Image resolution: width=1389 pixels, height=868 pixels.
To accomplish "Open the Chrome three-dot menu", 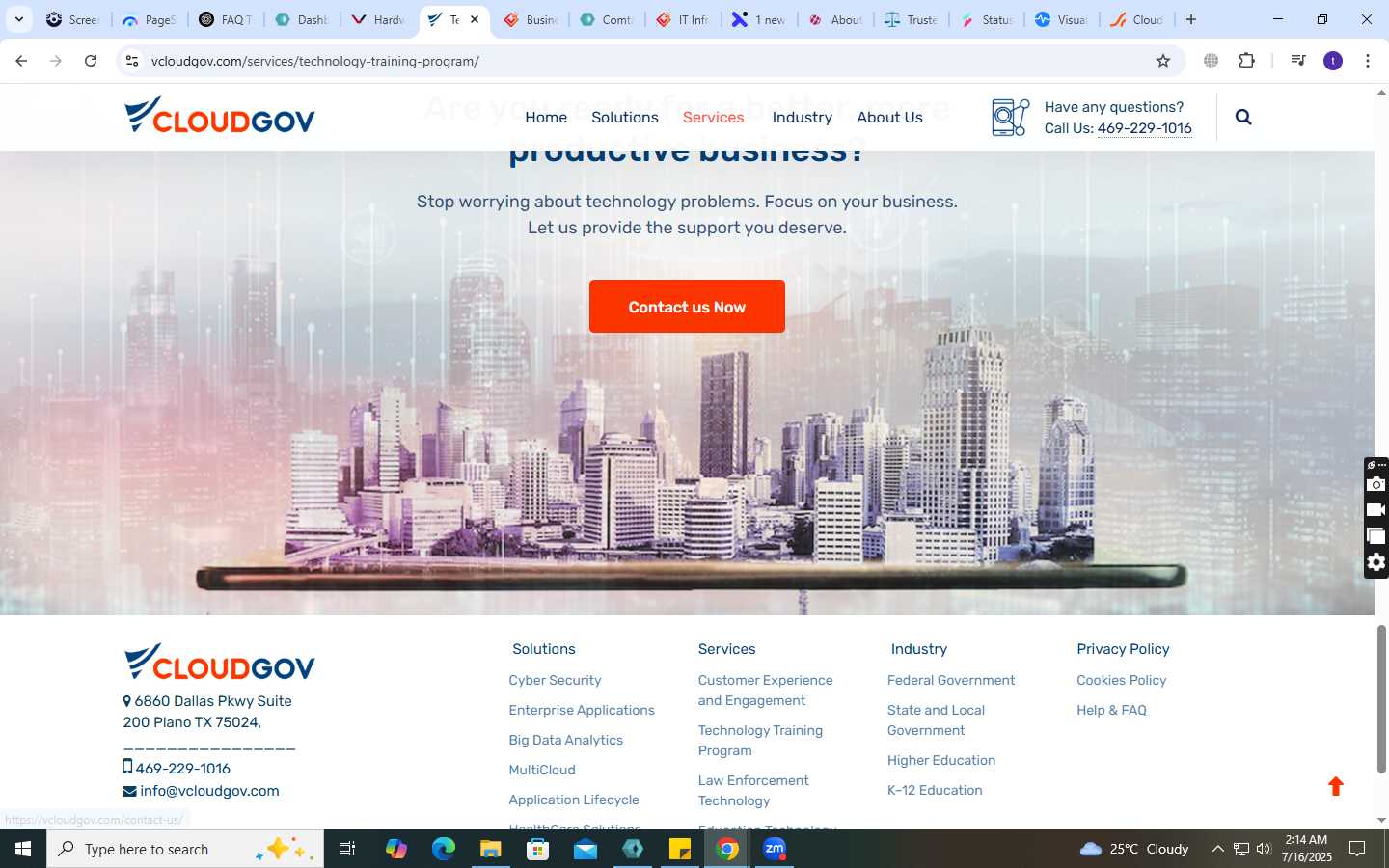I will (x=1368, y=61).
